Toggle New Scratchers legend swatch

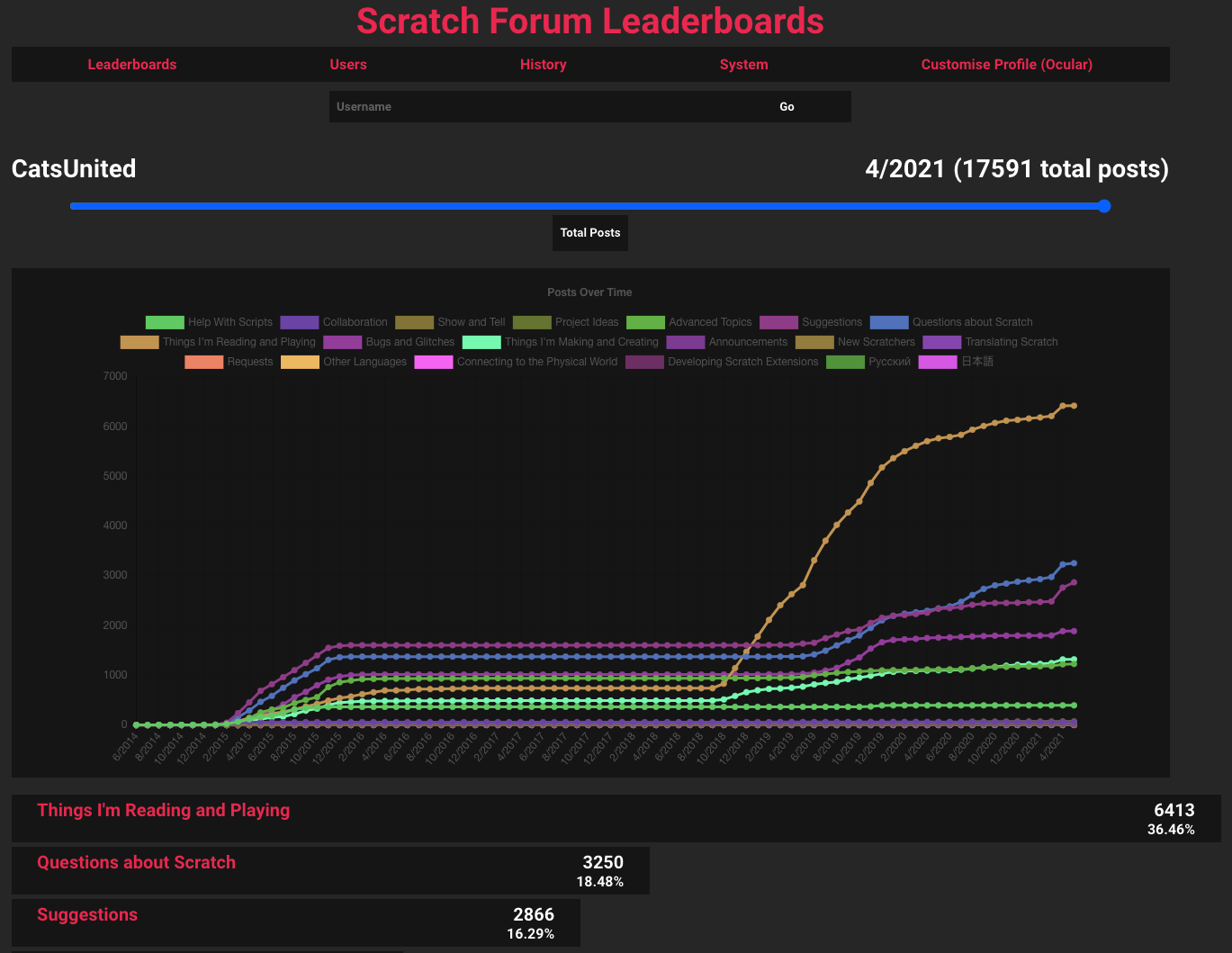pos(814,342)
